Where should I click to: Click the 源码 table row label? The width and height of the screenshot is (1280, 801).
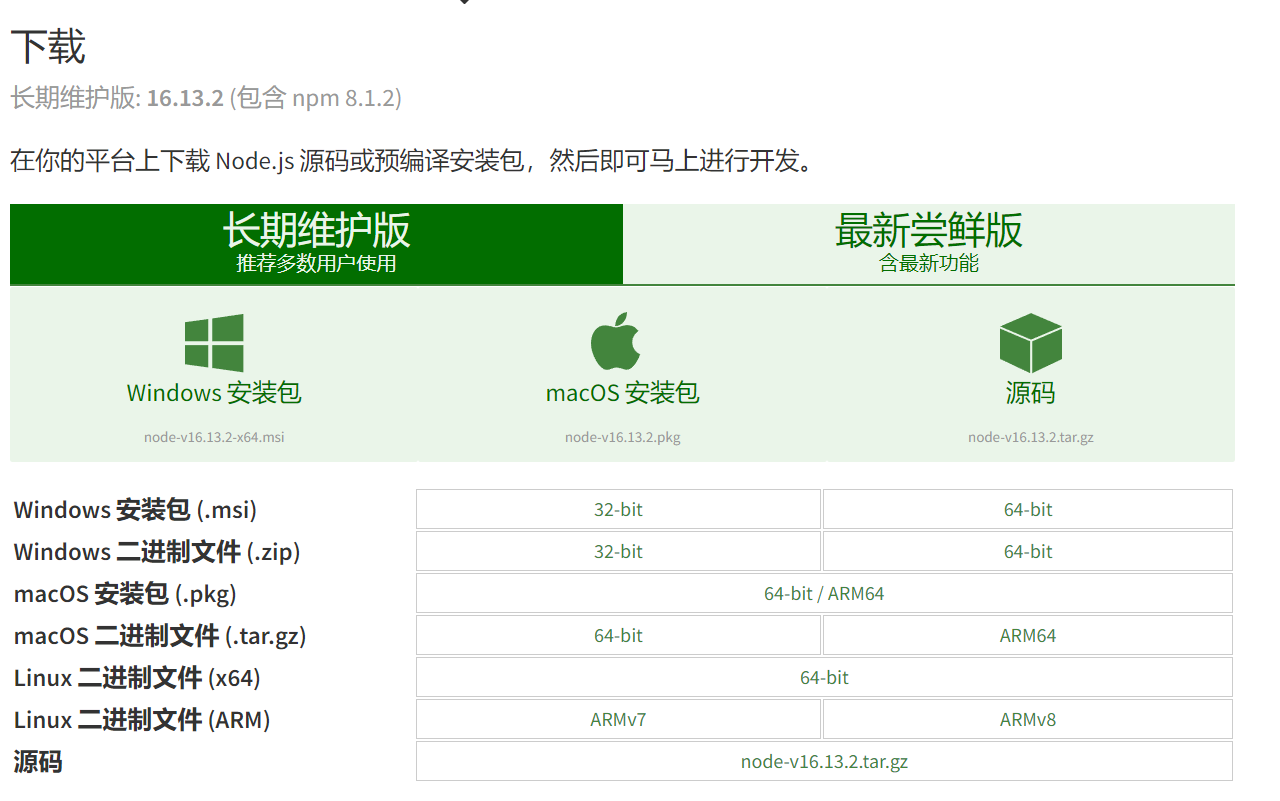[38, 762]
